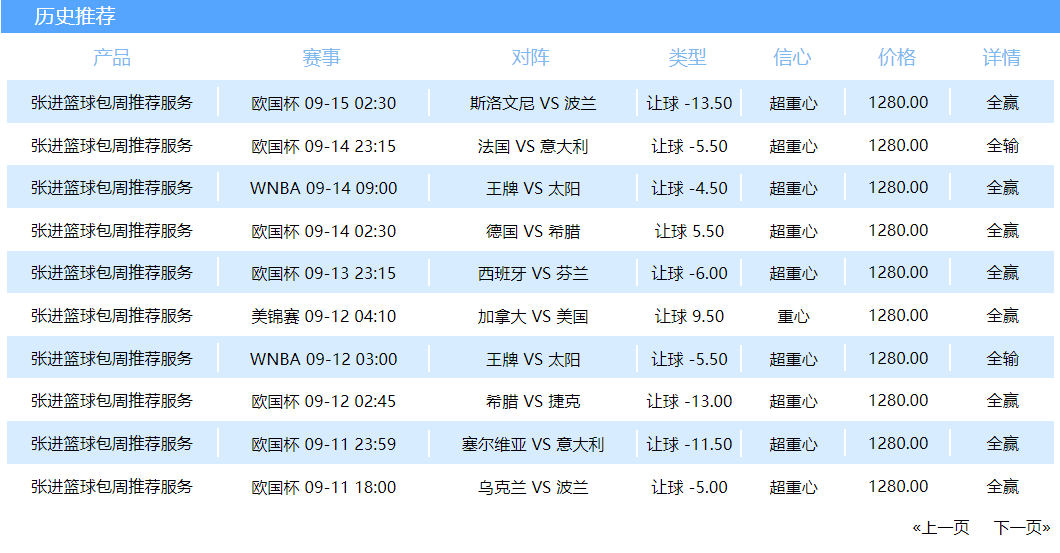Click the 赛事 column header
Image resolution: width=1060 pixels, height=553 pixels.
pyautogui.click(x=322, y=58)
